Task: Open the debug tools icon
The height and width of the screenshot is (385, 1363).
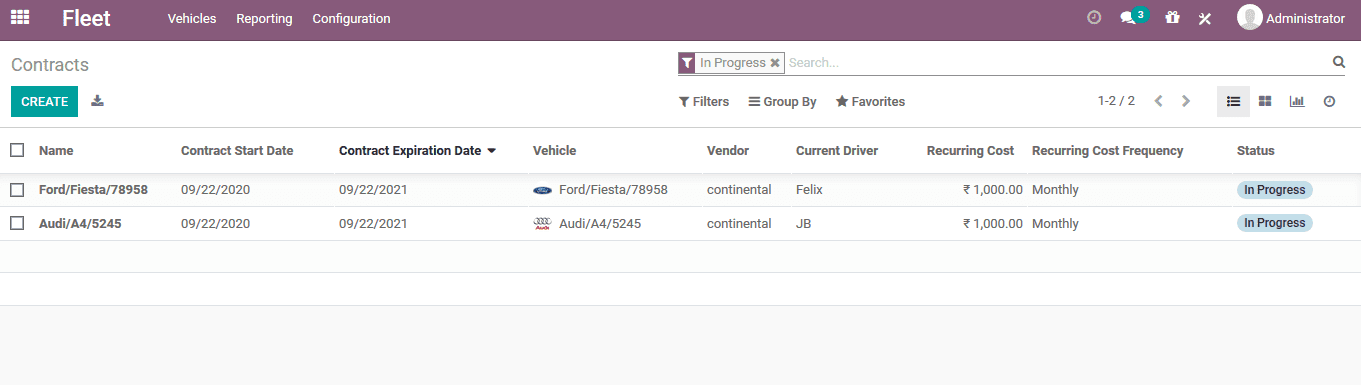Action: (1205, 18)
